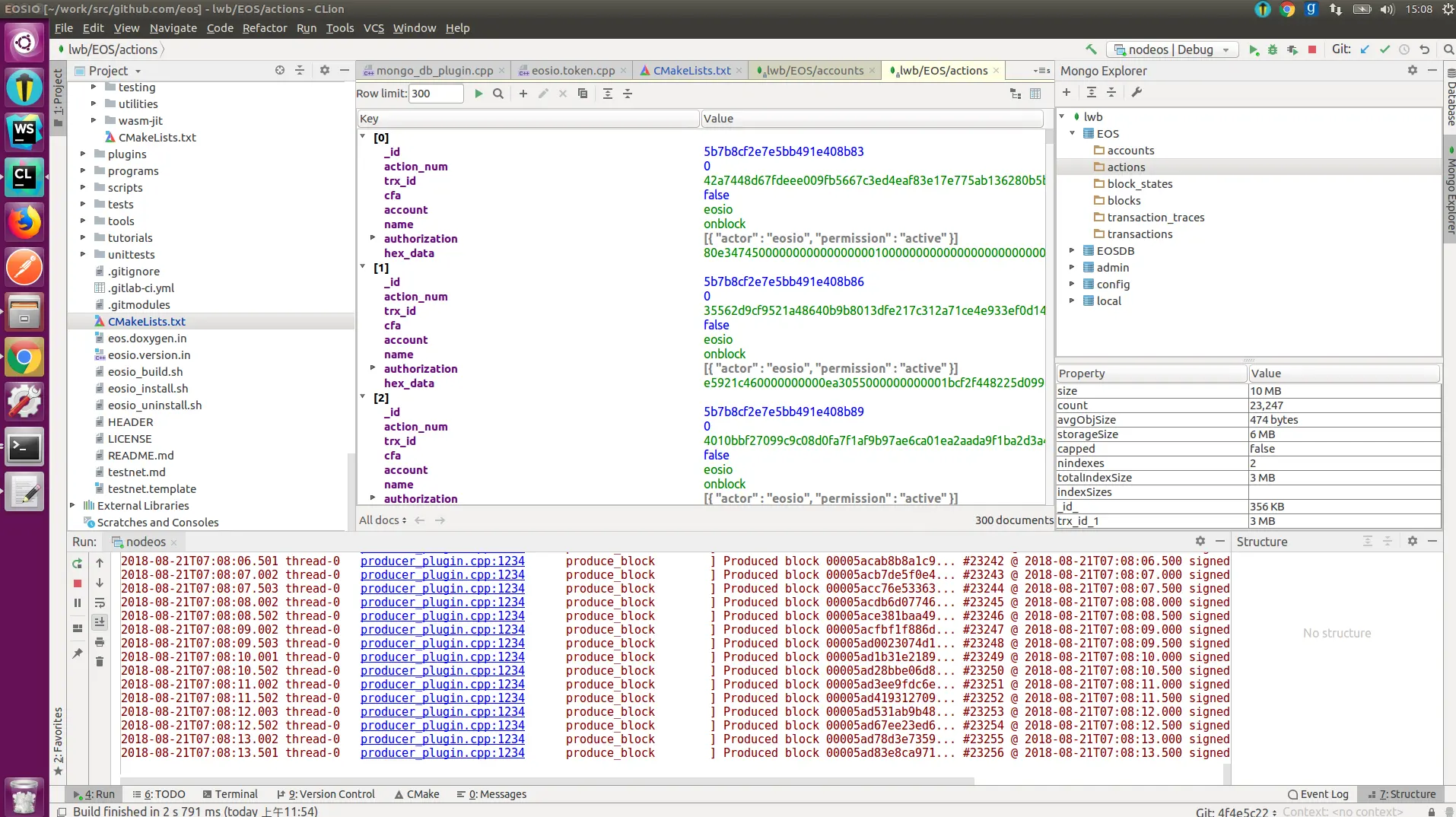Pin the nodeos Run tab
The image size is (1456, 817).
pyautogui.click(x=77, y=653)
